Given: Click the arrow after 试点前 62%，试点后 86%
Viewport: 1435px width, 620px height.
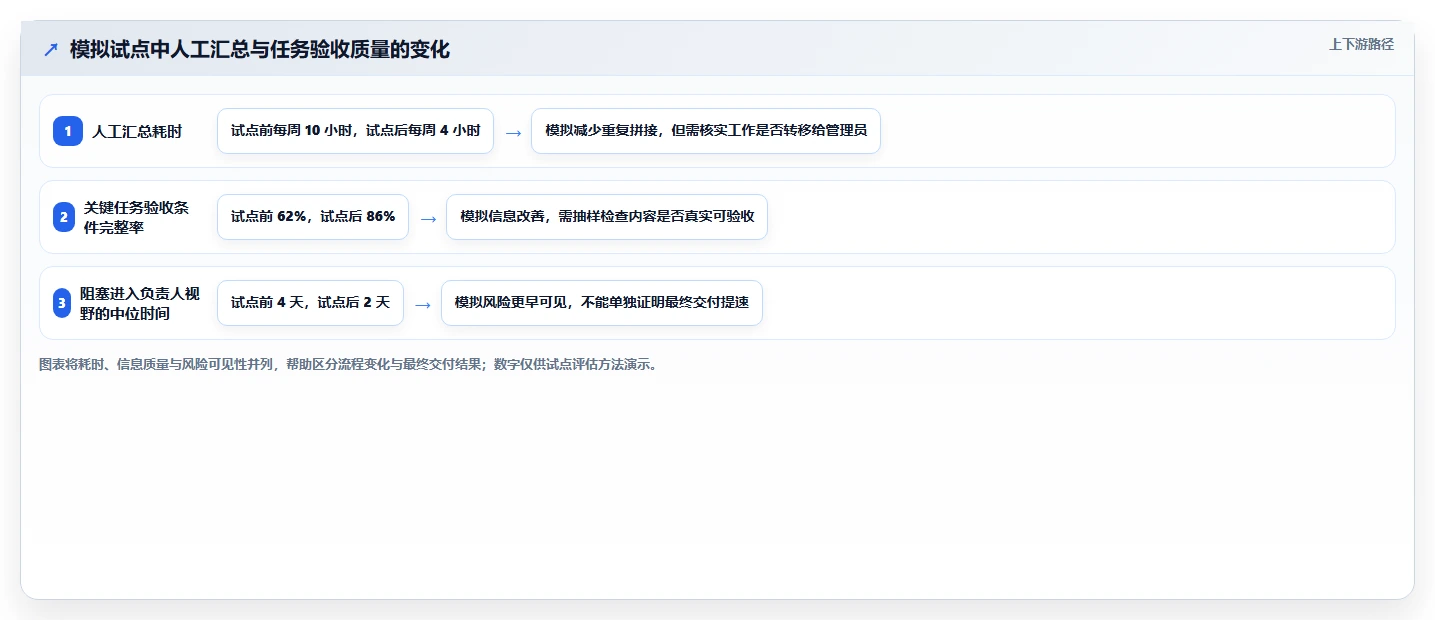Looking at the screenshot, I should click(x=428, y=218).
